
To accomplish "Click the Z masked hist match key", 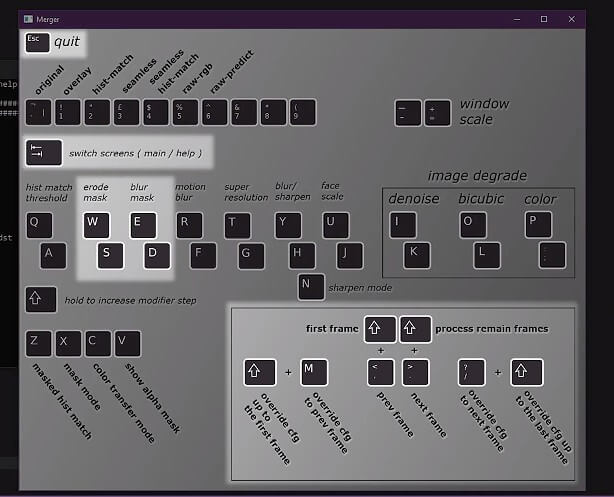I will coord(39,343).
